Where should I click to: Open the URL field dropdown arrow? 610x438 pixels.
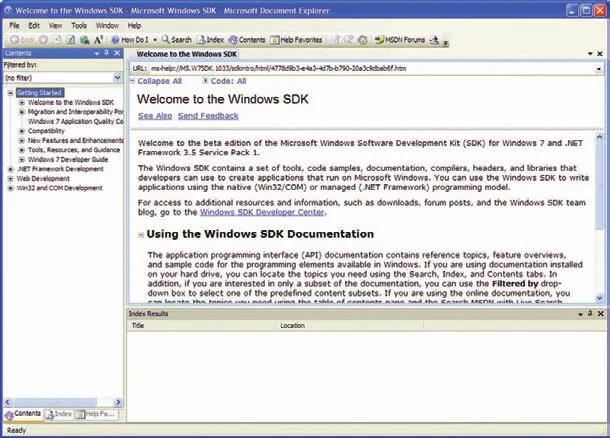(x=598, y=69)
